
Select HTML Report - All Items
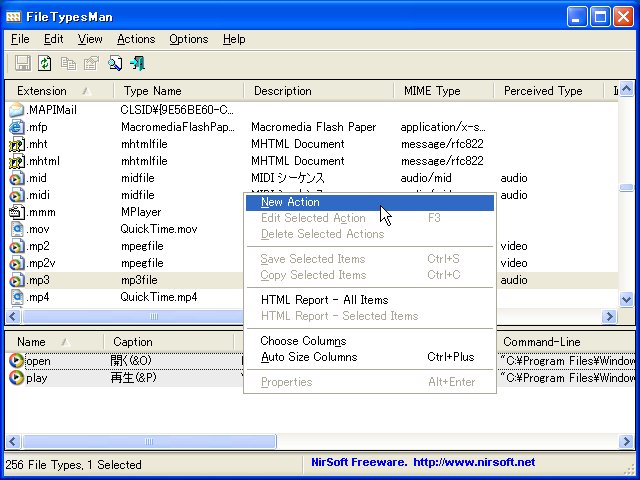pyautogui.click(x=370, y=300)
